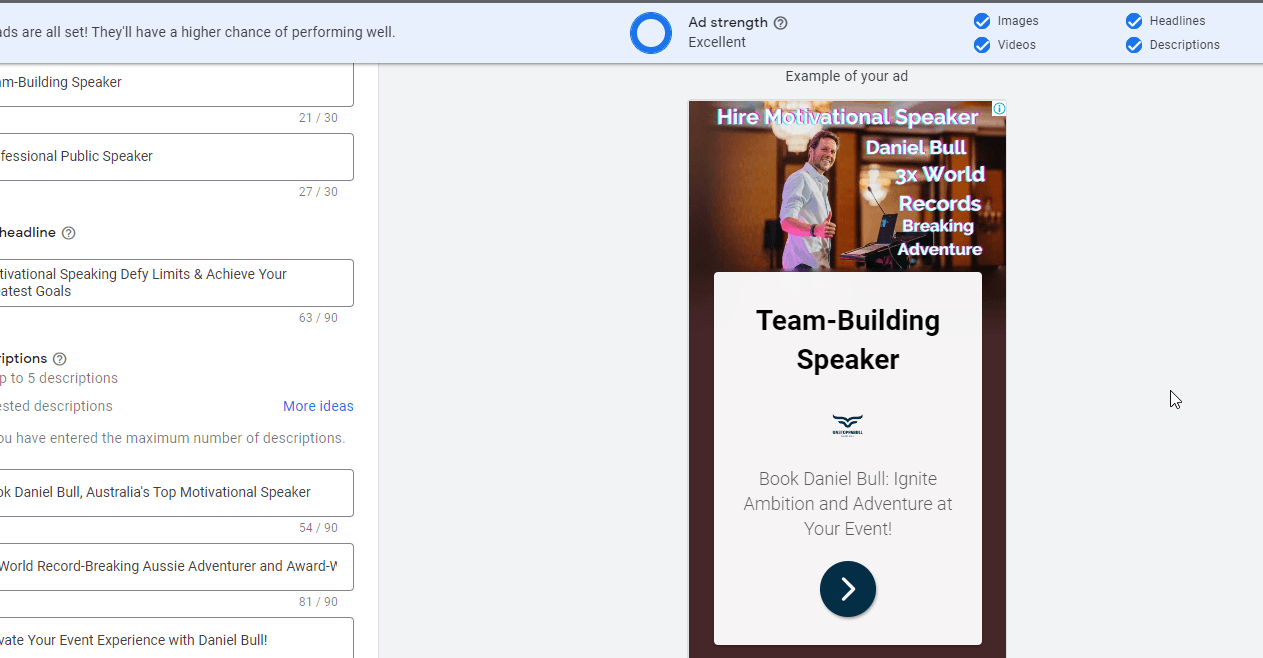Image resolution: width=1263 pixels, height=658 pixels.
Task: Click the Ad strength circular indicator
Action: click(651, 33)
